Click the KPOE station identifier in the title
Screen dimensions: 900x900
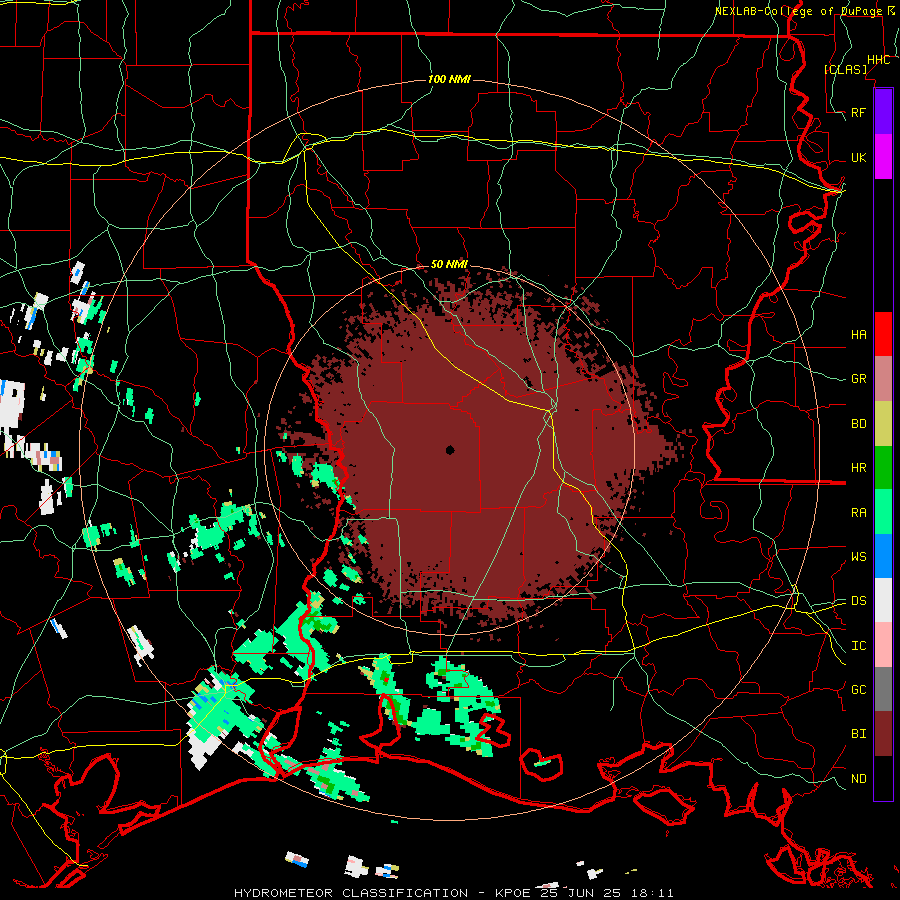tap(515, 893)
